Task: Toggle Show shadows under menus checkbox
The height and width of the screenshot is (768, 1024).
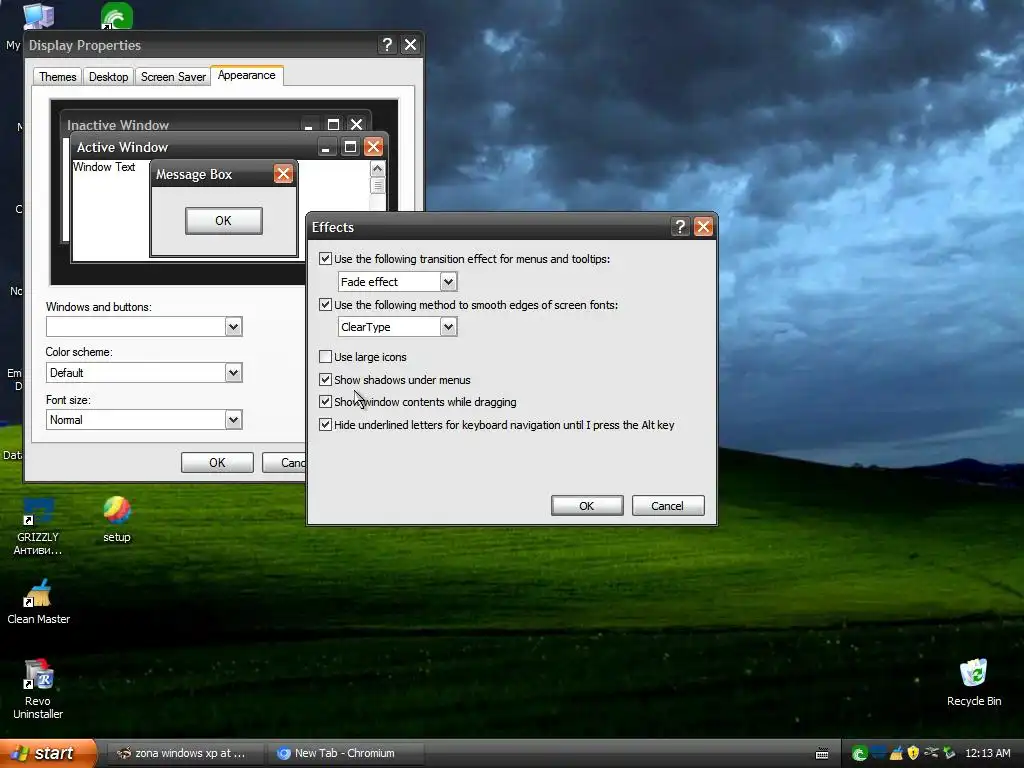Action: click(x=325, y=379)
